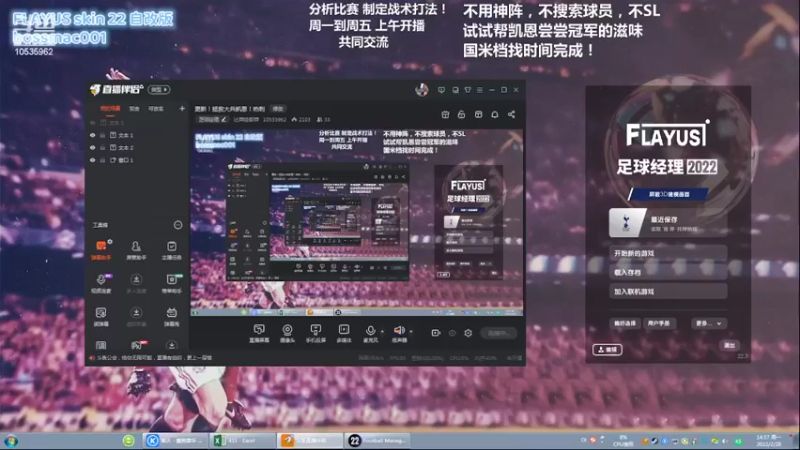800x450 pixels.
Task: Click the notification bell icon above preview
Action: pos(494,114)
